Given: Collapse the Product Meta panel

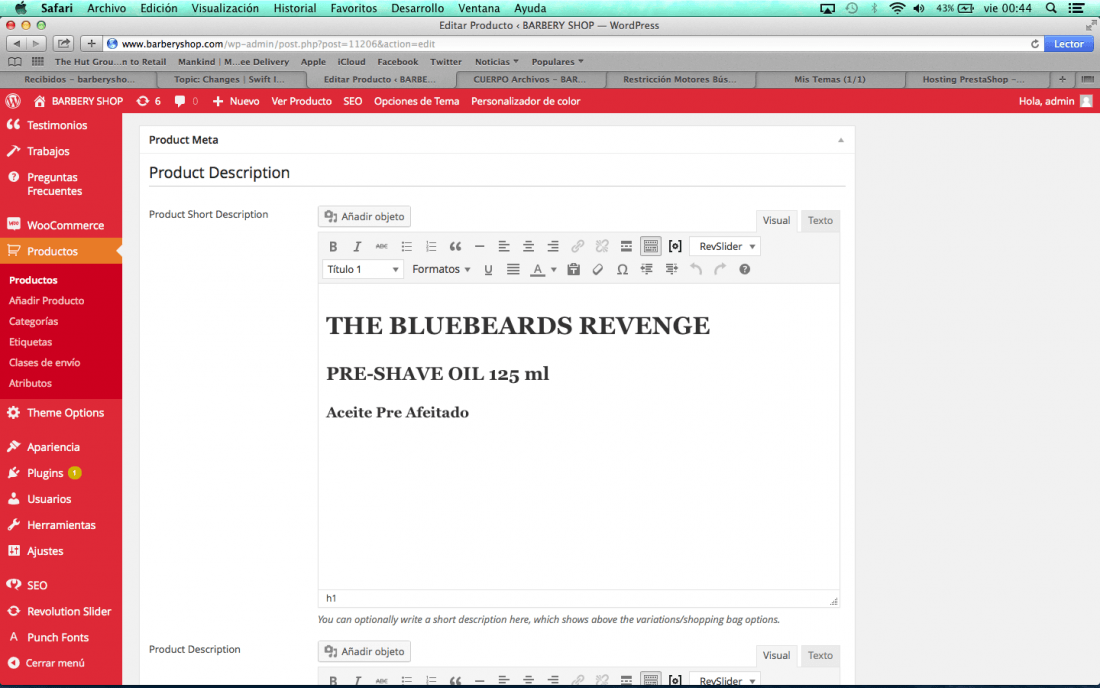Looking at the screenshot, I should [x=840, y=140].
